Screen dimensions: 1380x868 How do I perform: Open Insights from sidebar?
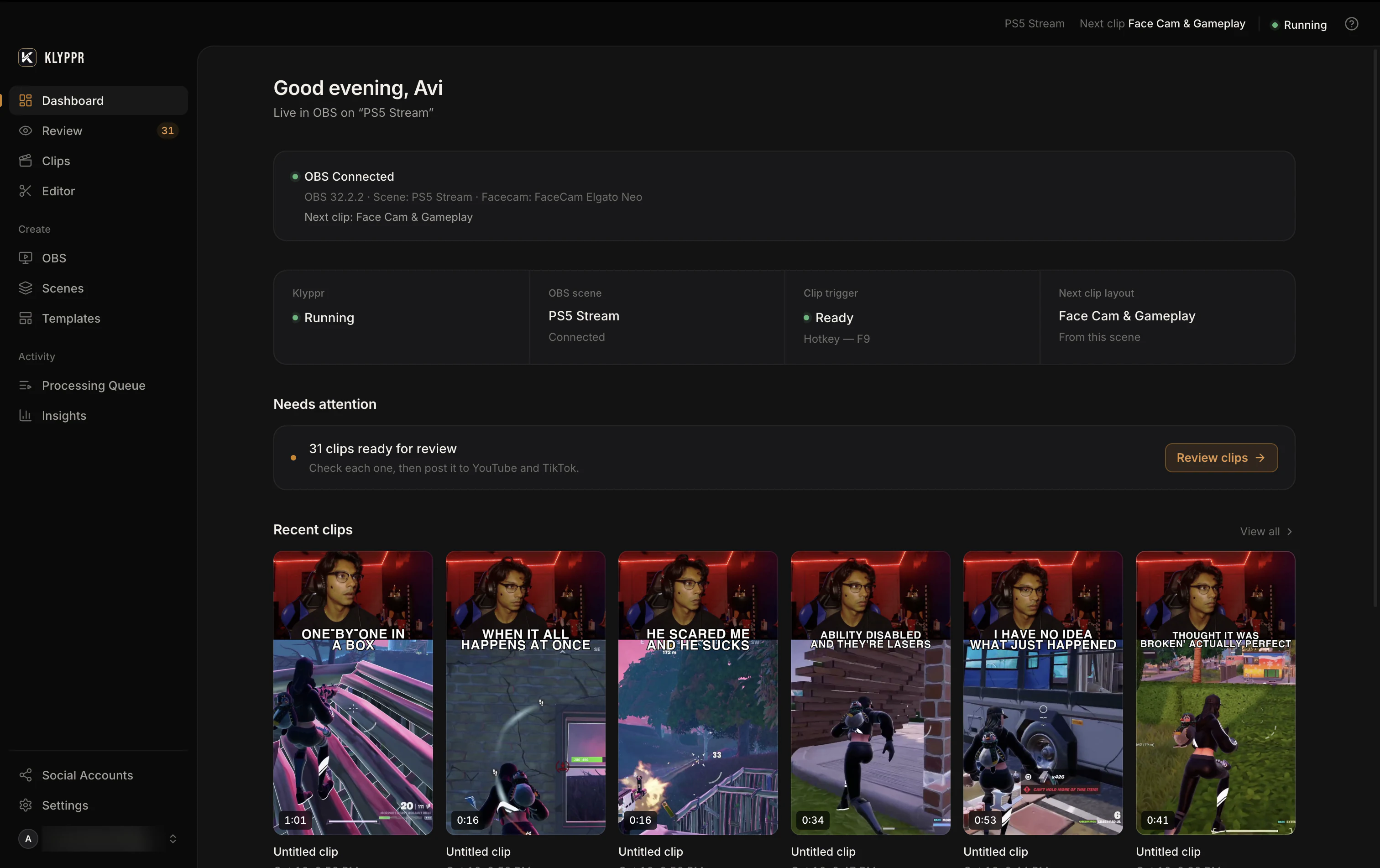98,415
